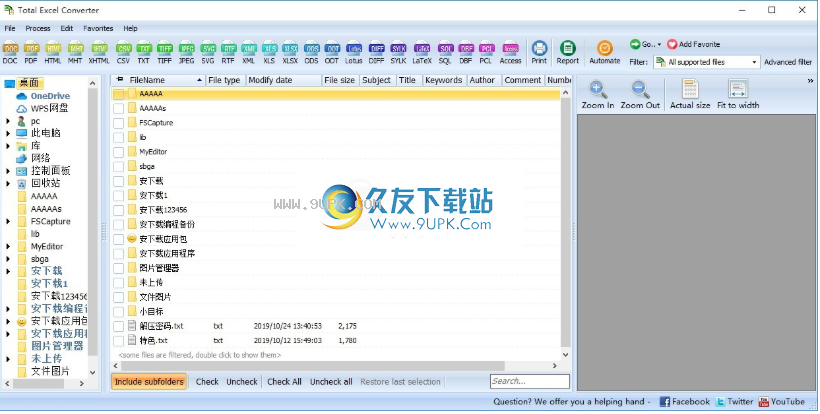This screenshot has height=414, width=820.
Task: Select the ODT format icon
Action: pos(332,52)
